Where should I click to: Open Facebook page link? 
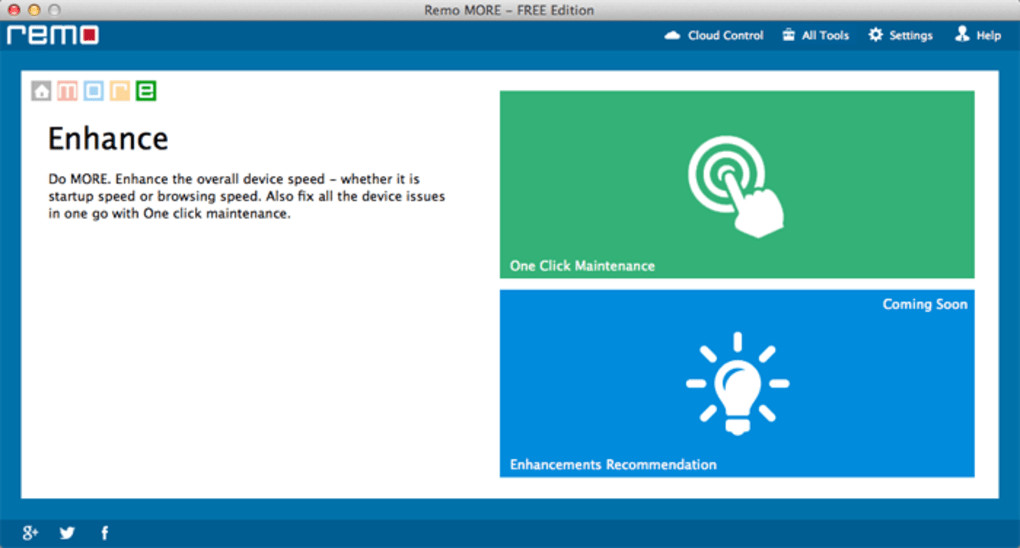tap(105, 533)
